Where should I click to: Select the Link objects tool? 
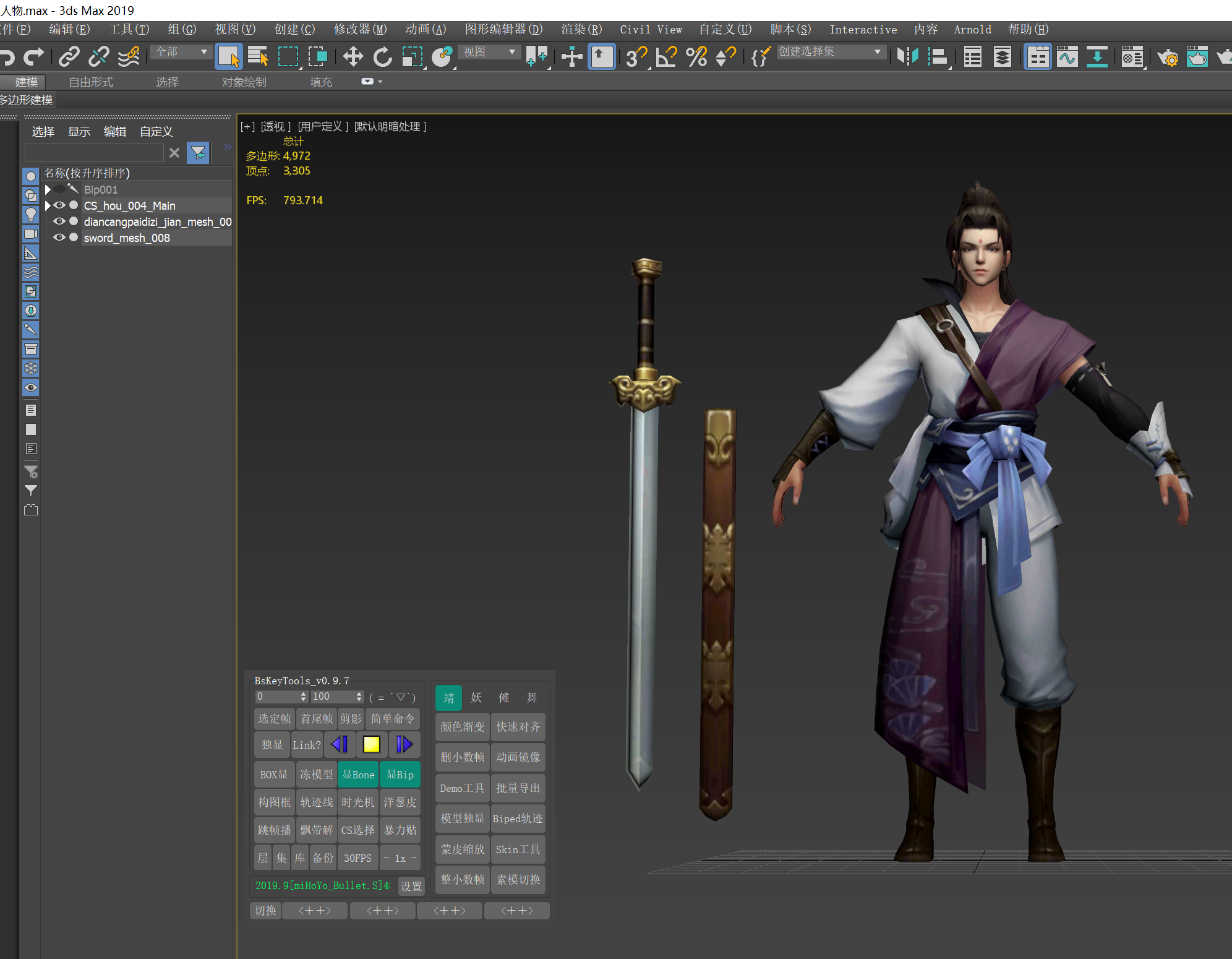click(69, 57)
